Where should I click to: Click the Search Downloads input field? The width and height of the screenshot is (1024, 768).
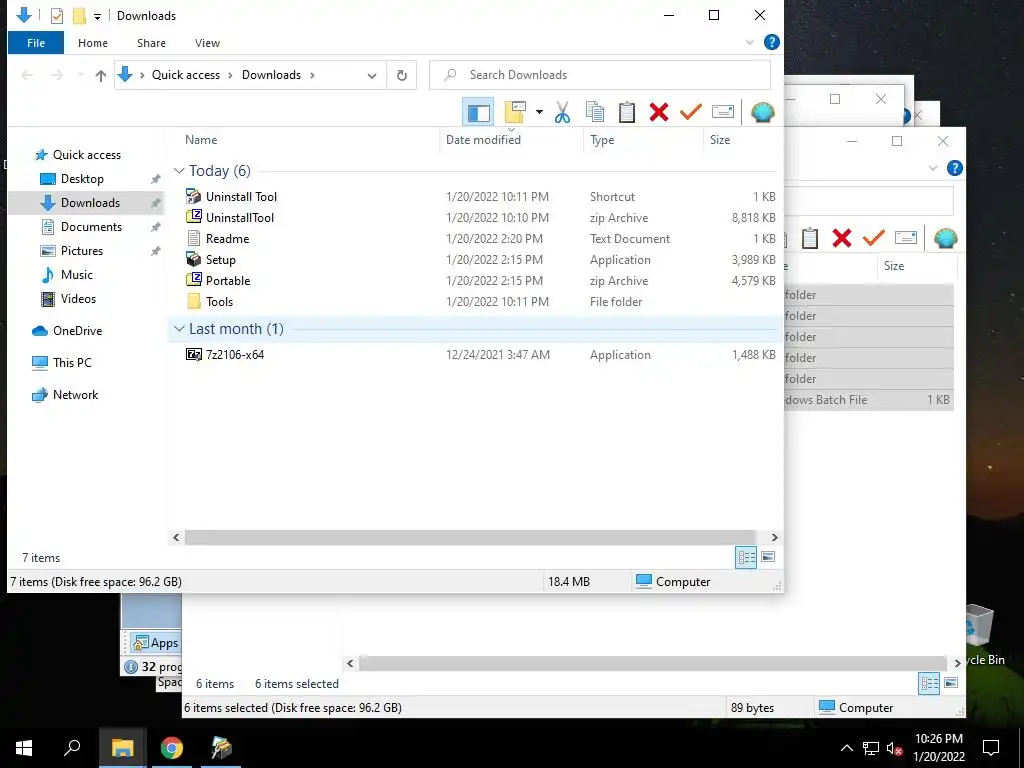tap(600, 75)
